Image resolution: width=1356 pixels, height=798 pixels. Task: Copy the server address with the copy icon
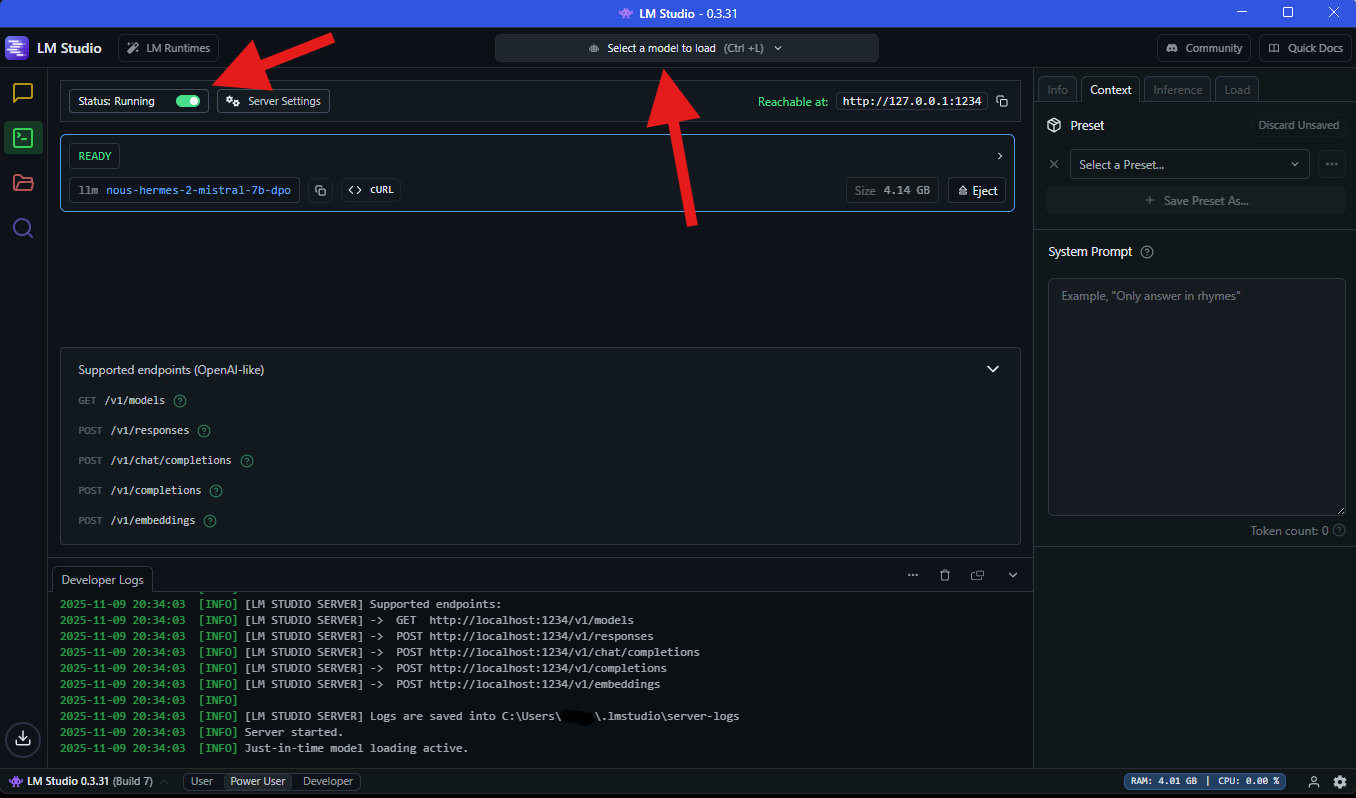pos(1002,100)
